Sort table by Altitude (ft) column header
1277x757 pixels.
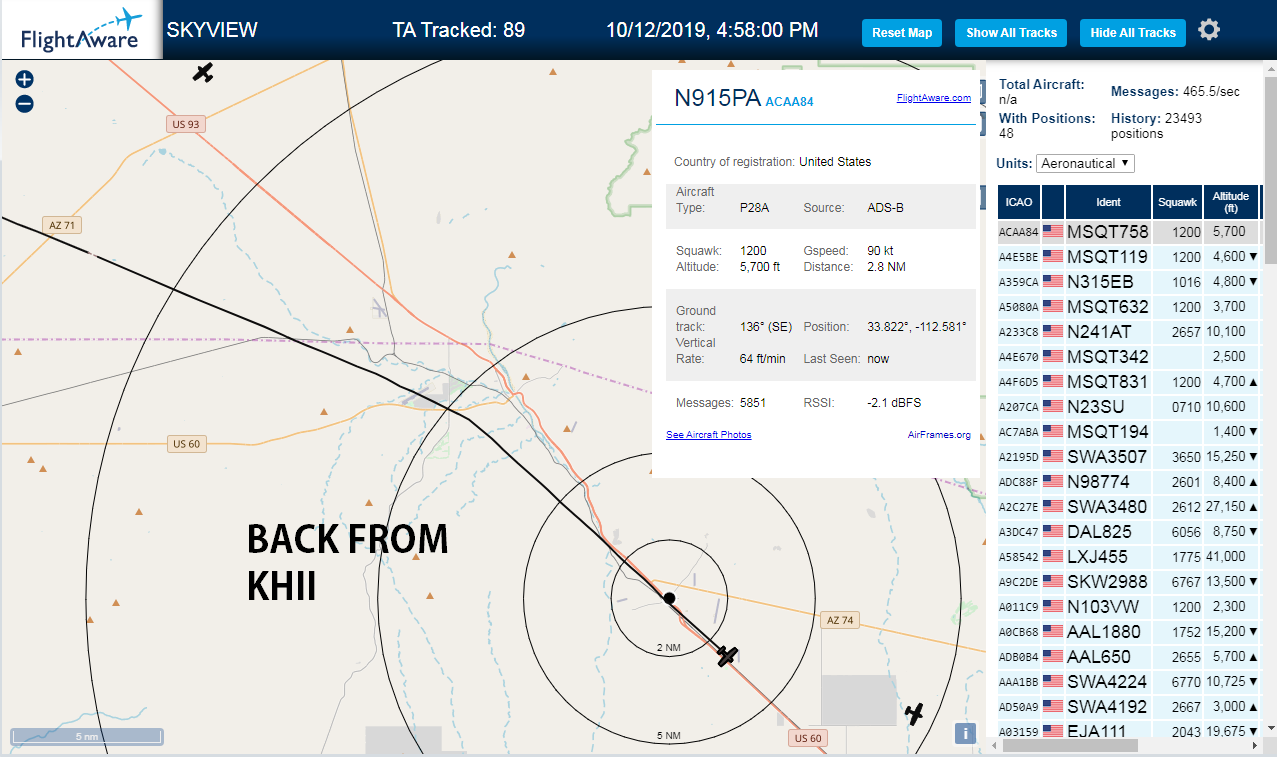pyautogui.click(x=1231, y=202)
